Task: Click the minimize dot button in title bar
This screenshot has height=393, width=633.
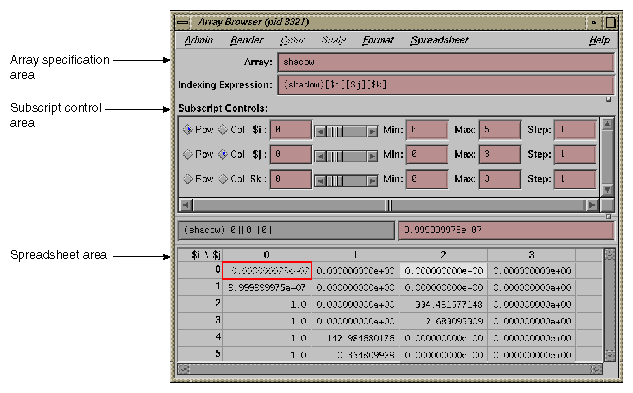Action: tap(593, 22)
